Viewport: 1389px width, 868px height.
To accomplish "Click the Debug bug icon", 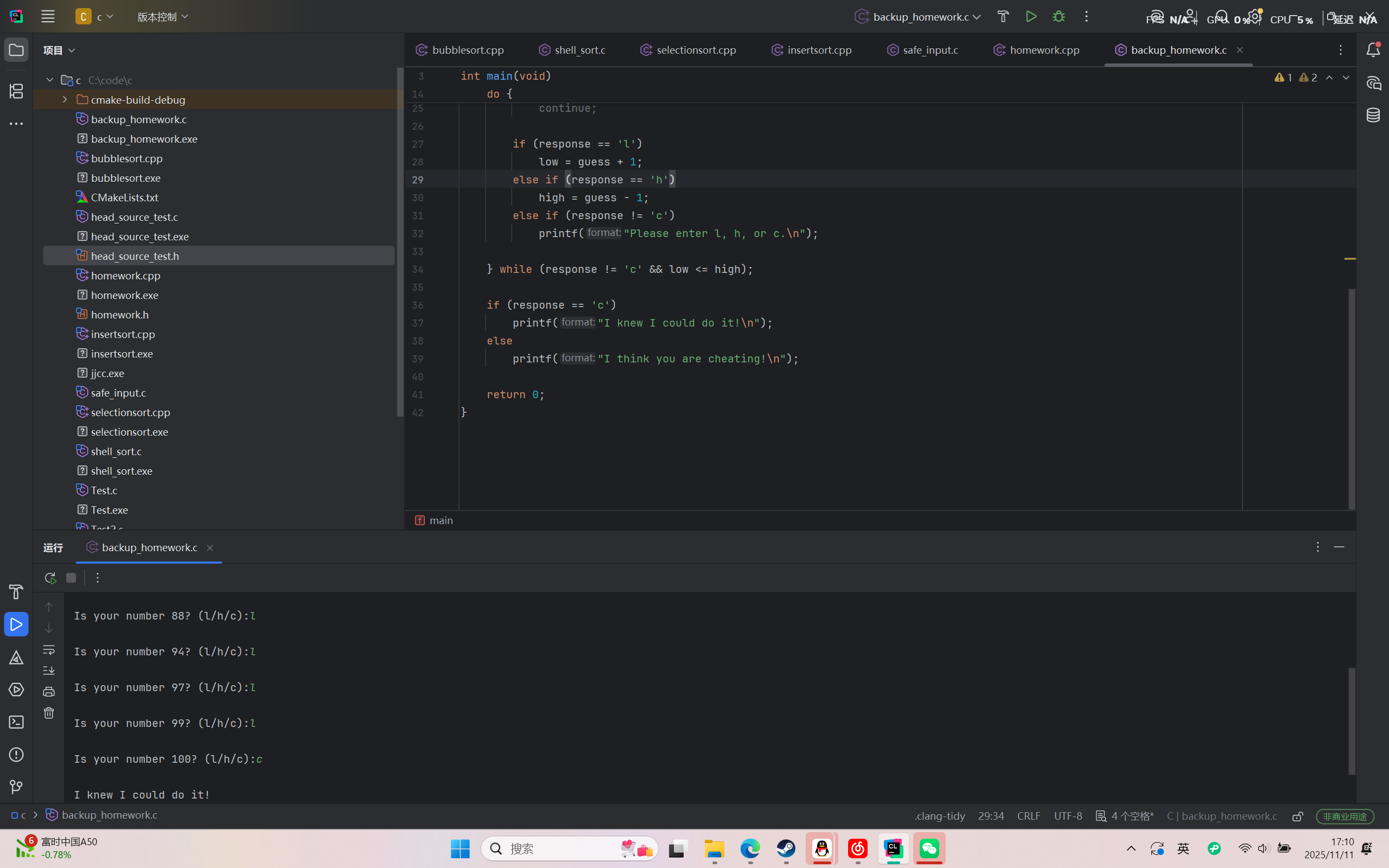I will click(x=1059, y=17).
